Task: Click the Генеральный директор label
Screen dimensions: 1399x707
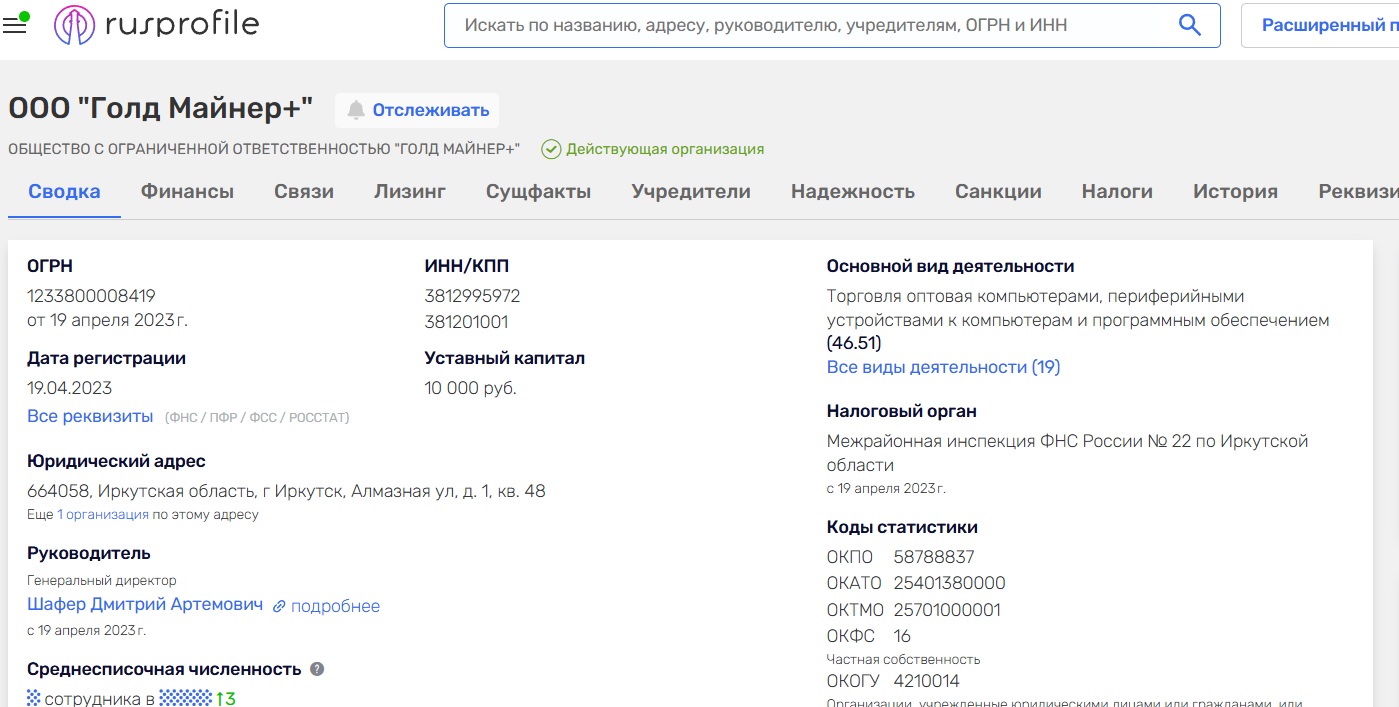Action: coord(102,580)
